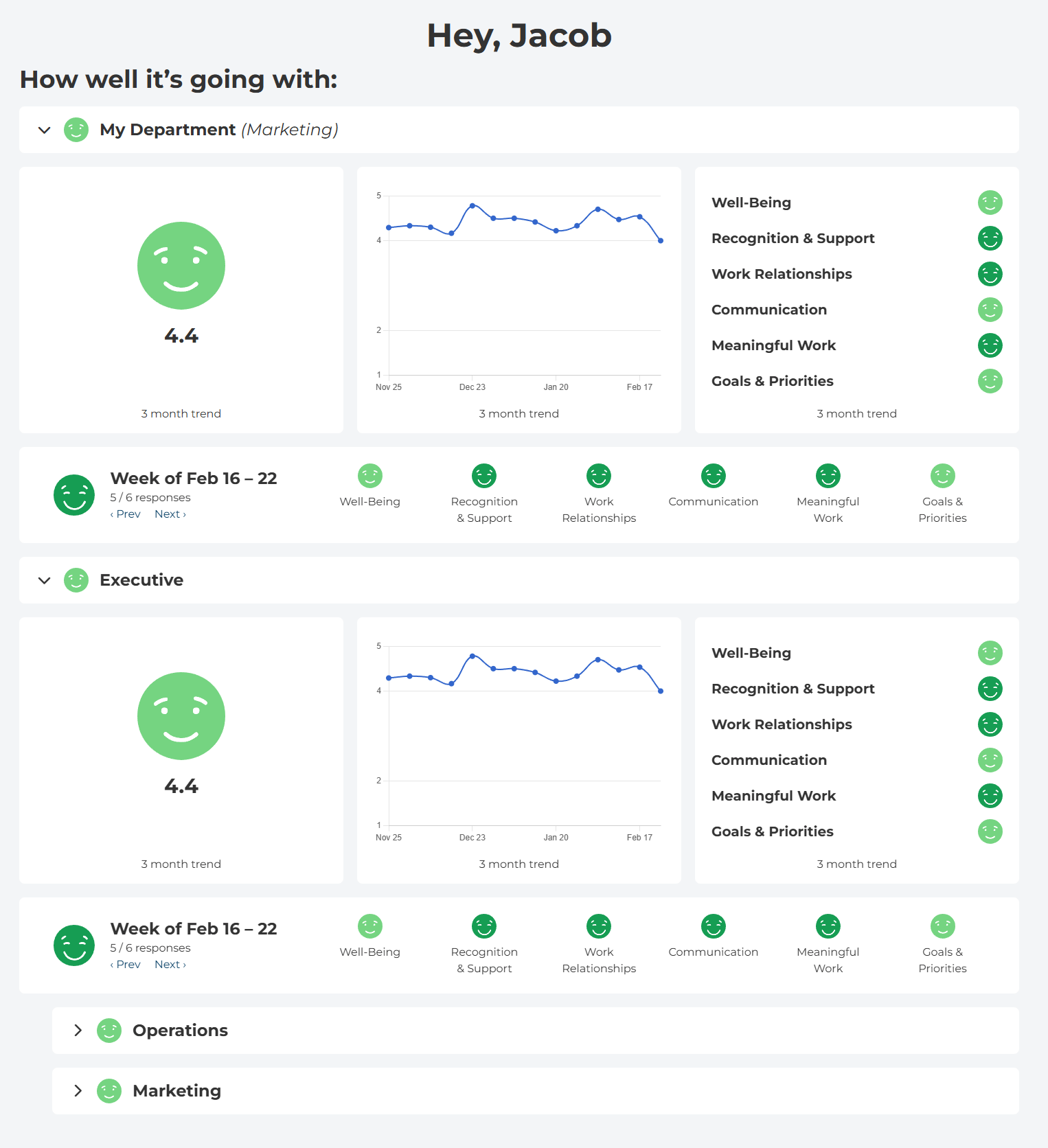Click the Goals & Priorities smiley in the Executive trend list
The image size is (1048, 1148).
tap(990, 831)
